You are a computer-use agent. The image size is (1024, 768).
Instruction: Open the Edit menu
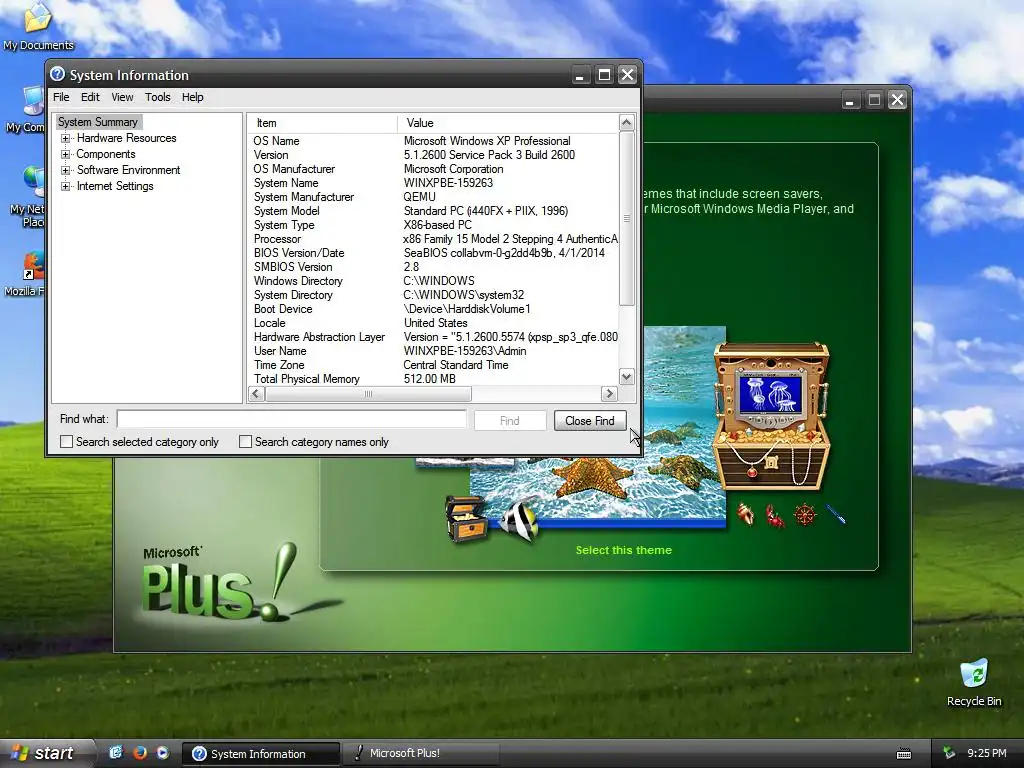pyautogui.click(x=90, y=97)
